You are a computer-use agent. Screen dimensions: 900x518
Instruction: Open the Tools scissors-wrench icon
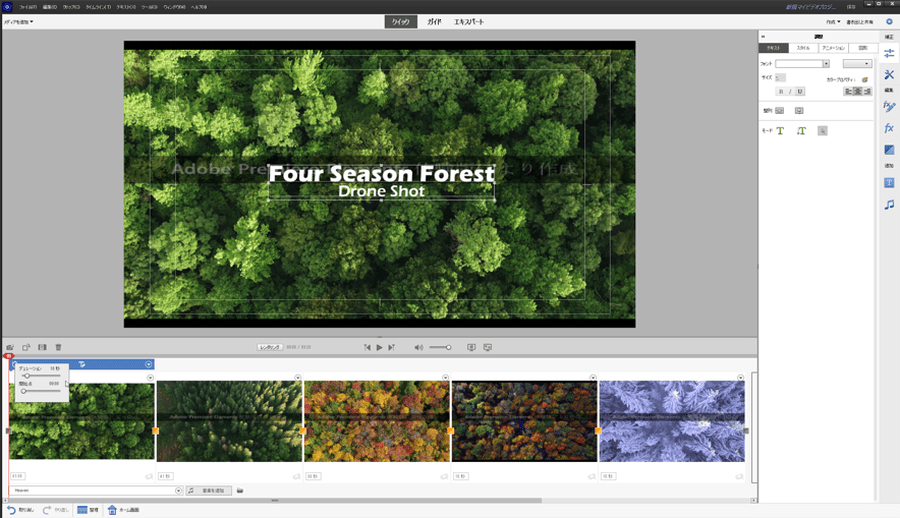click(889, 75)
